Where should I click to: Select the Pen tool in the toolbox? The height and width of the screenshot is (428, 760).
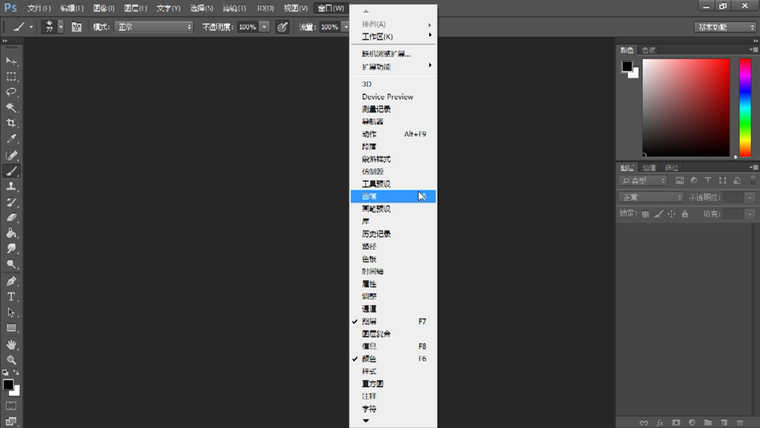(12, 281)
